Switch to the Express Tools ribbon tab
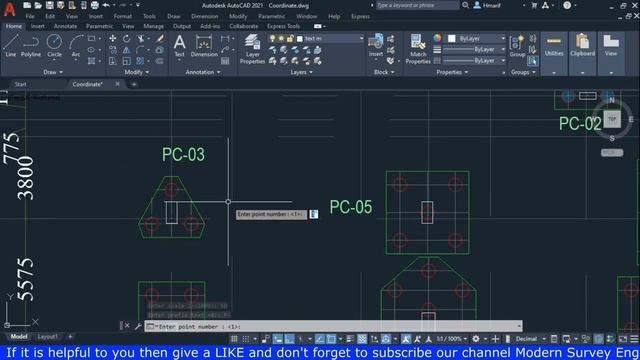Viewport: 640px width, 360px height. click(x=283, y=26)
